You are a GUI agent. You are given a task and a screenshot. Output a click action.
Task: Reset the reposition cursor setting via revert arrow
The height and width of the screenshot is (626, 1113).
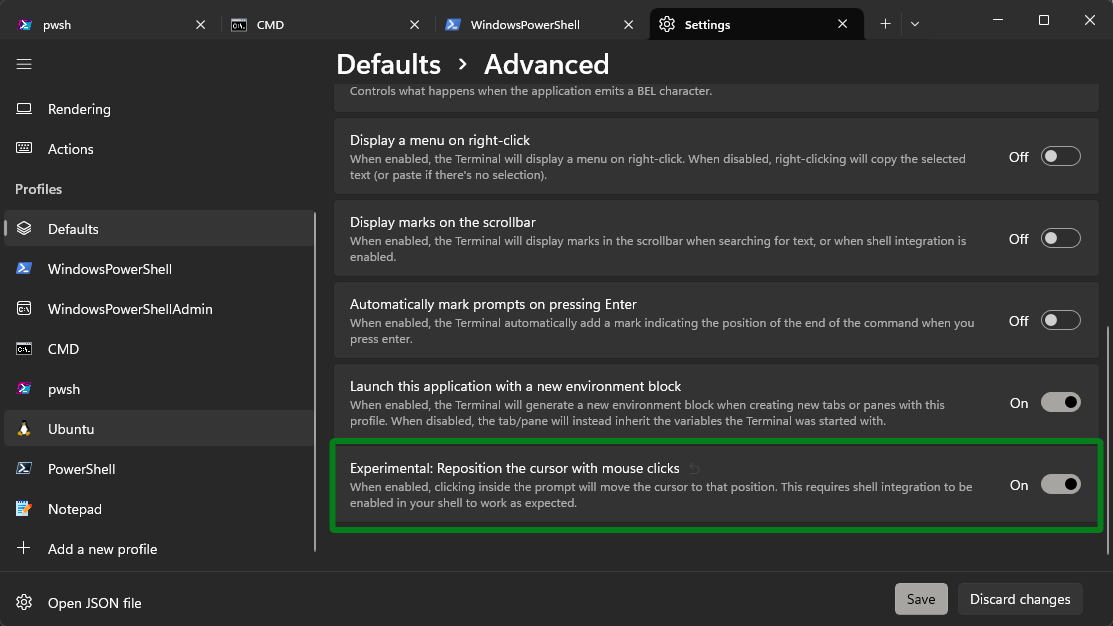coord(694,469)
